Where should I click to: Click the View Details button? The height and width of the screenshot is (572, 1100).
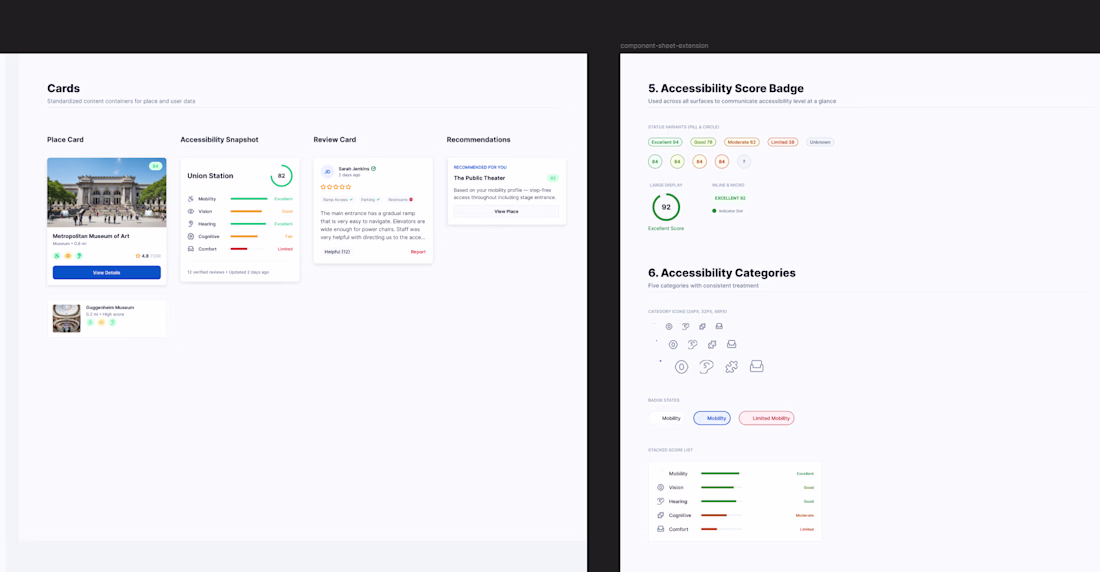107,272
